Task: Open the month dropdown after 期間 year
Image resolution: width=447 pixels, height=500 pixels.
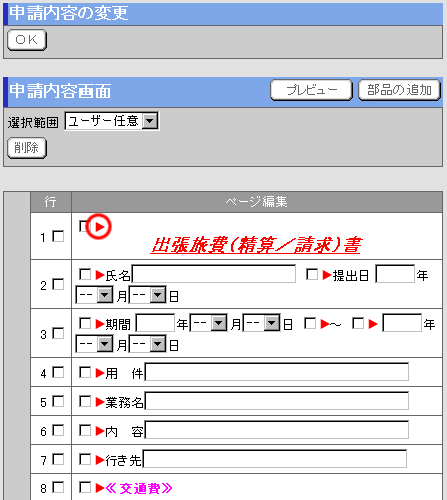Action: pos(209,323)
